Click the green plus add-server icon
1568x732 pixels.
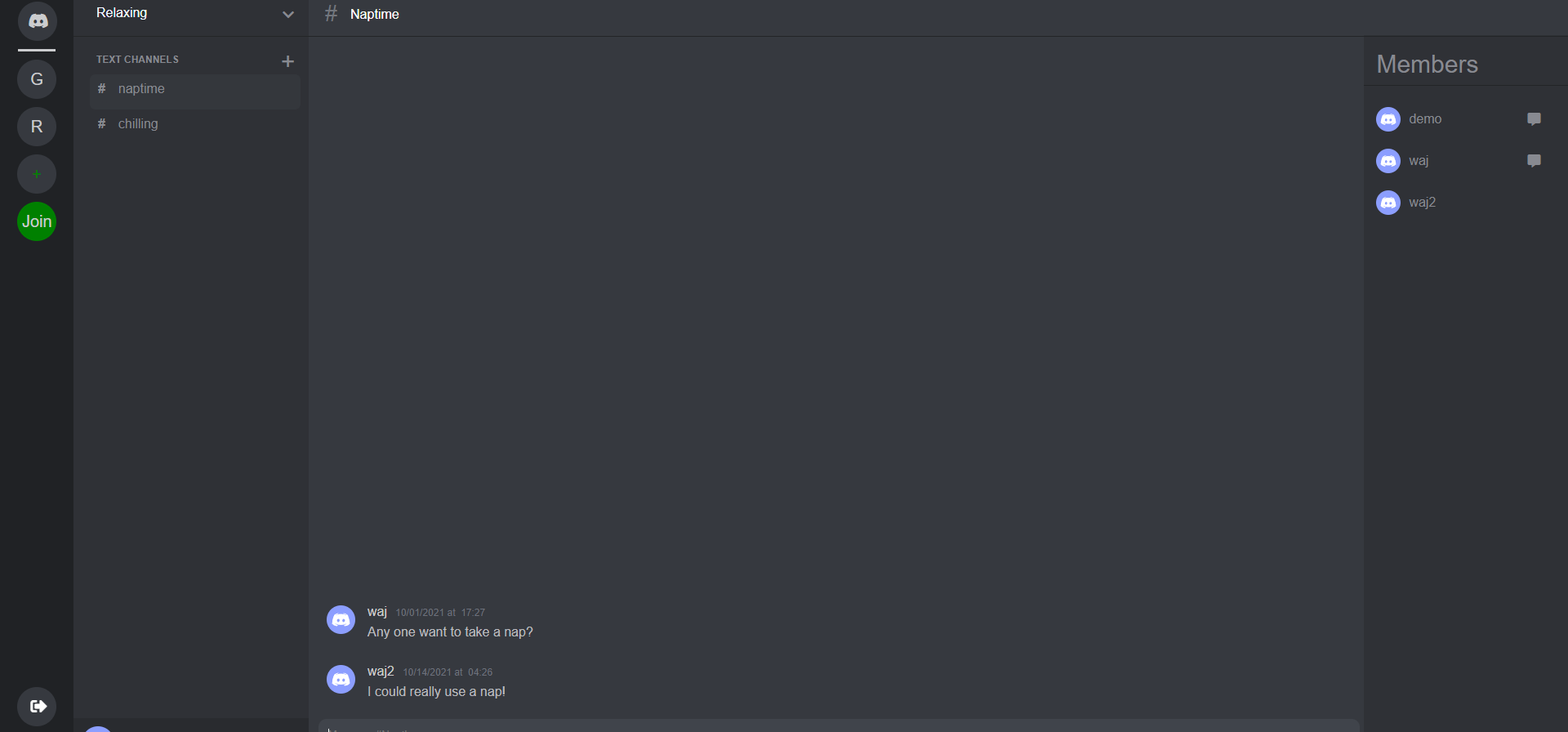(37, 174)
